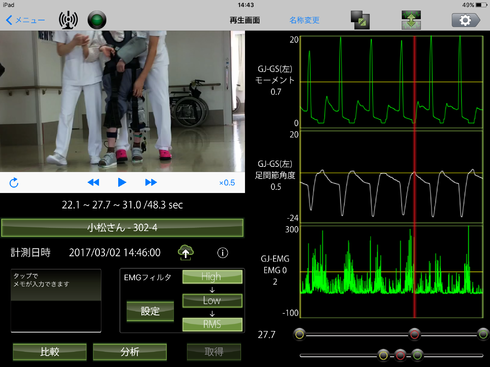Change the ×0.5 playback speed

[227, 183]
